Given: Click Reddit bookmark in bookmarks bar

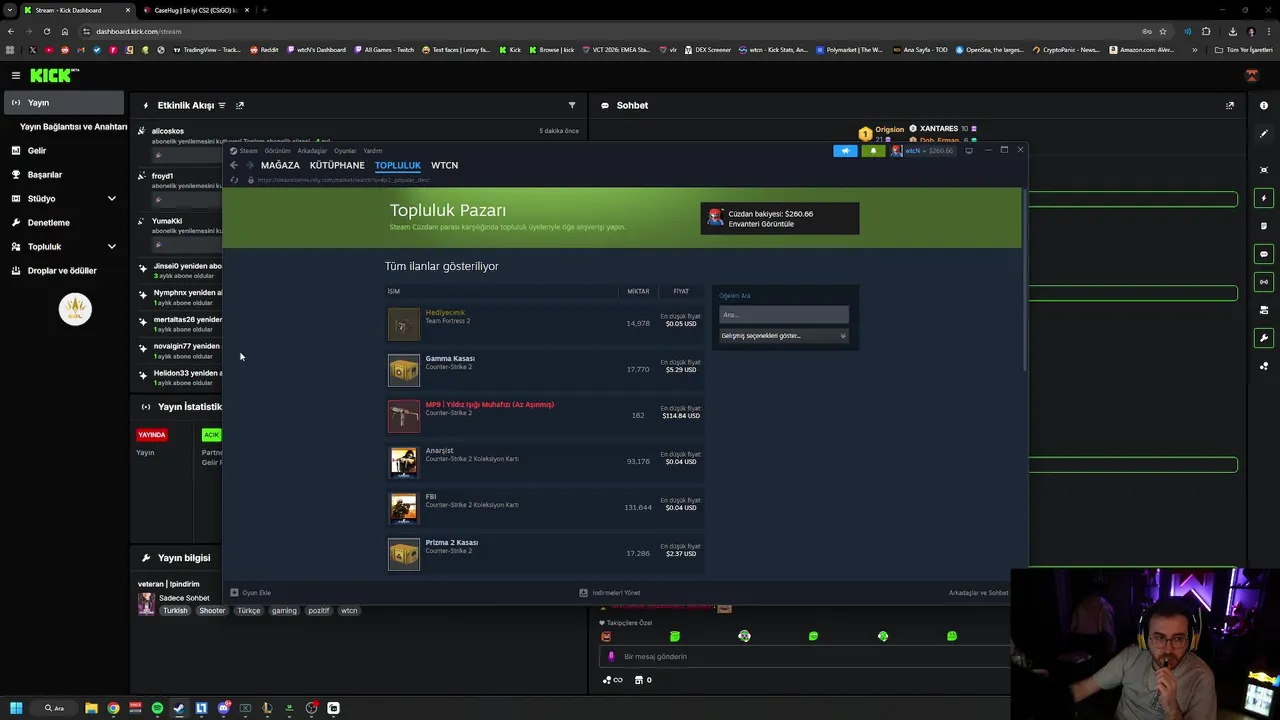Looking at the screenshot, I should 264,49.
